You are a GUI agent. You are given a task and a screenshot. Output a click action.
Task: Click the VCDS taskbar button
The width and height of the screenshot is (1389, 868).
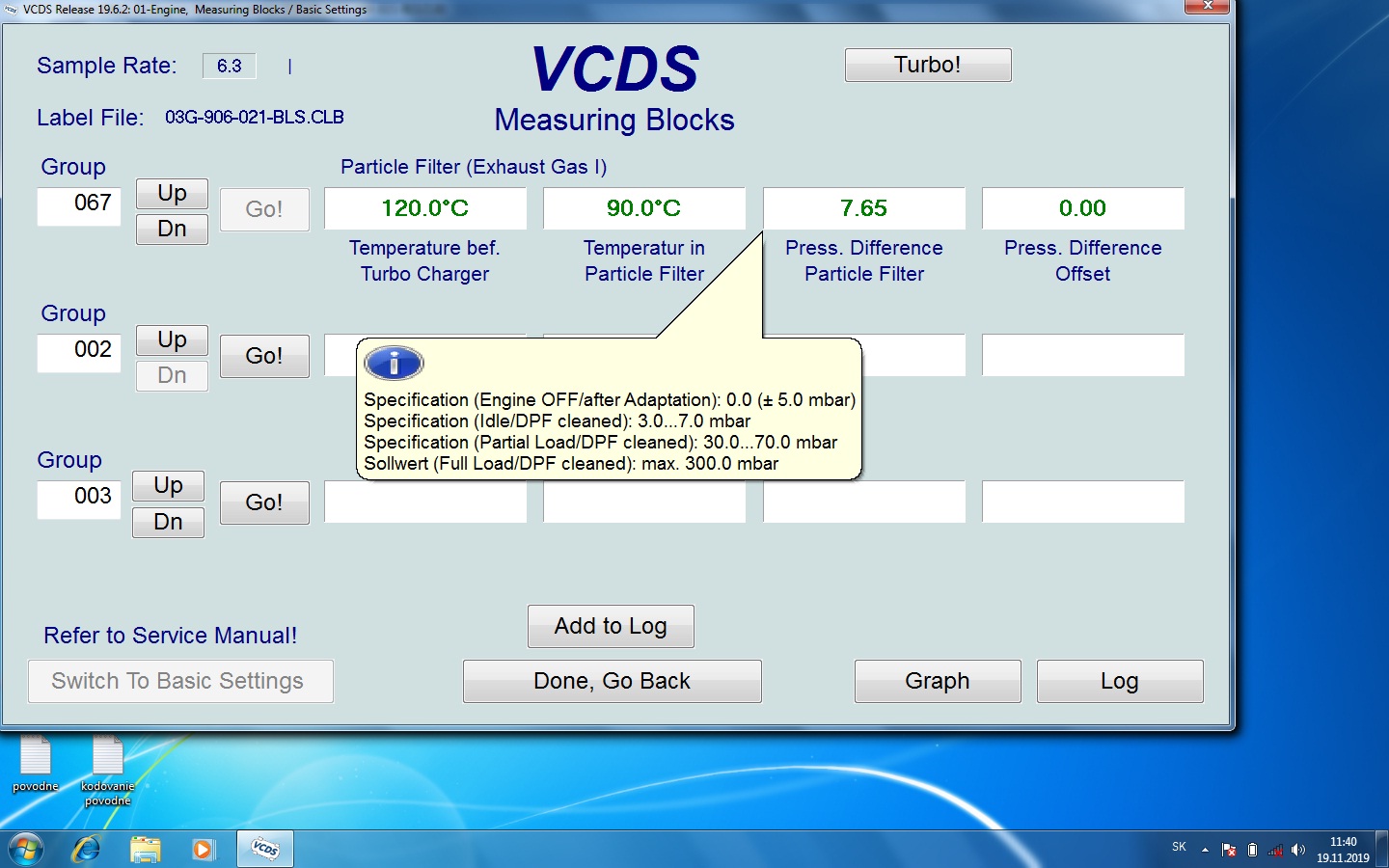[x=265, y=849]
